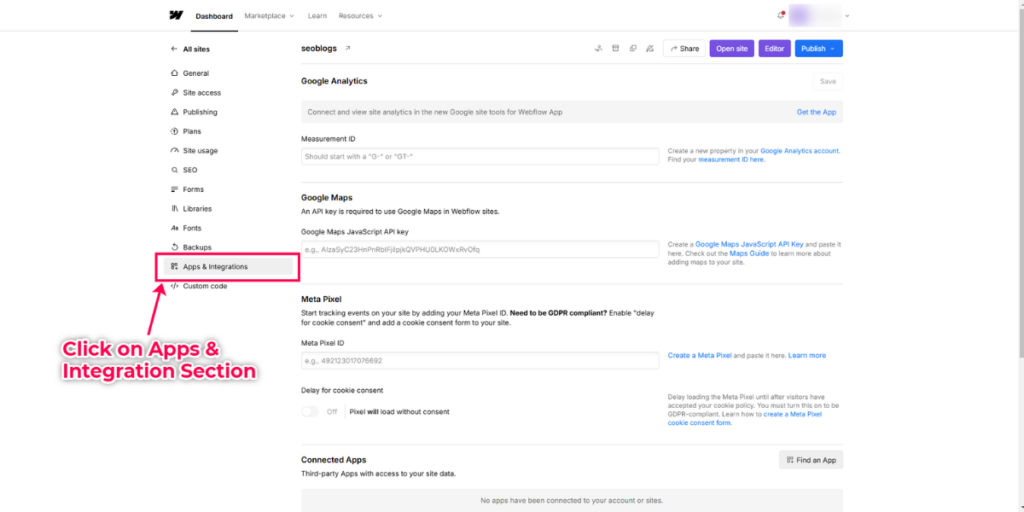Click the icon left of Share
This screenshot has width=1024, height=512.
point(650,48)
